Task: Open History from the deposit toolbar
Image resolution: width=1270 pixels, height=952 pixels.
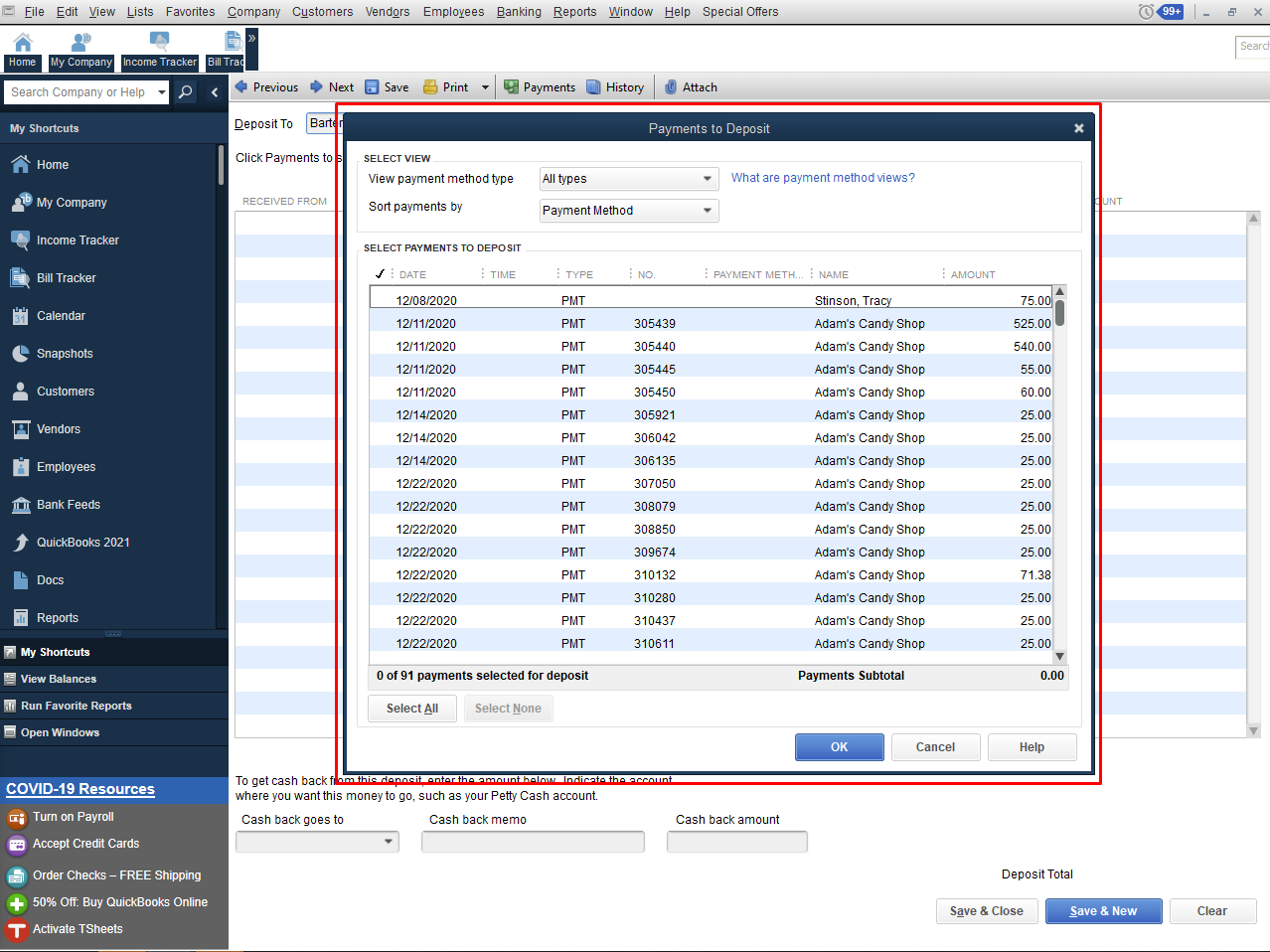Action: point(615,87)
